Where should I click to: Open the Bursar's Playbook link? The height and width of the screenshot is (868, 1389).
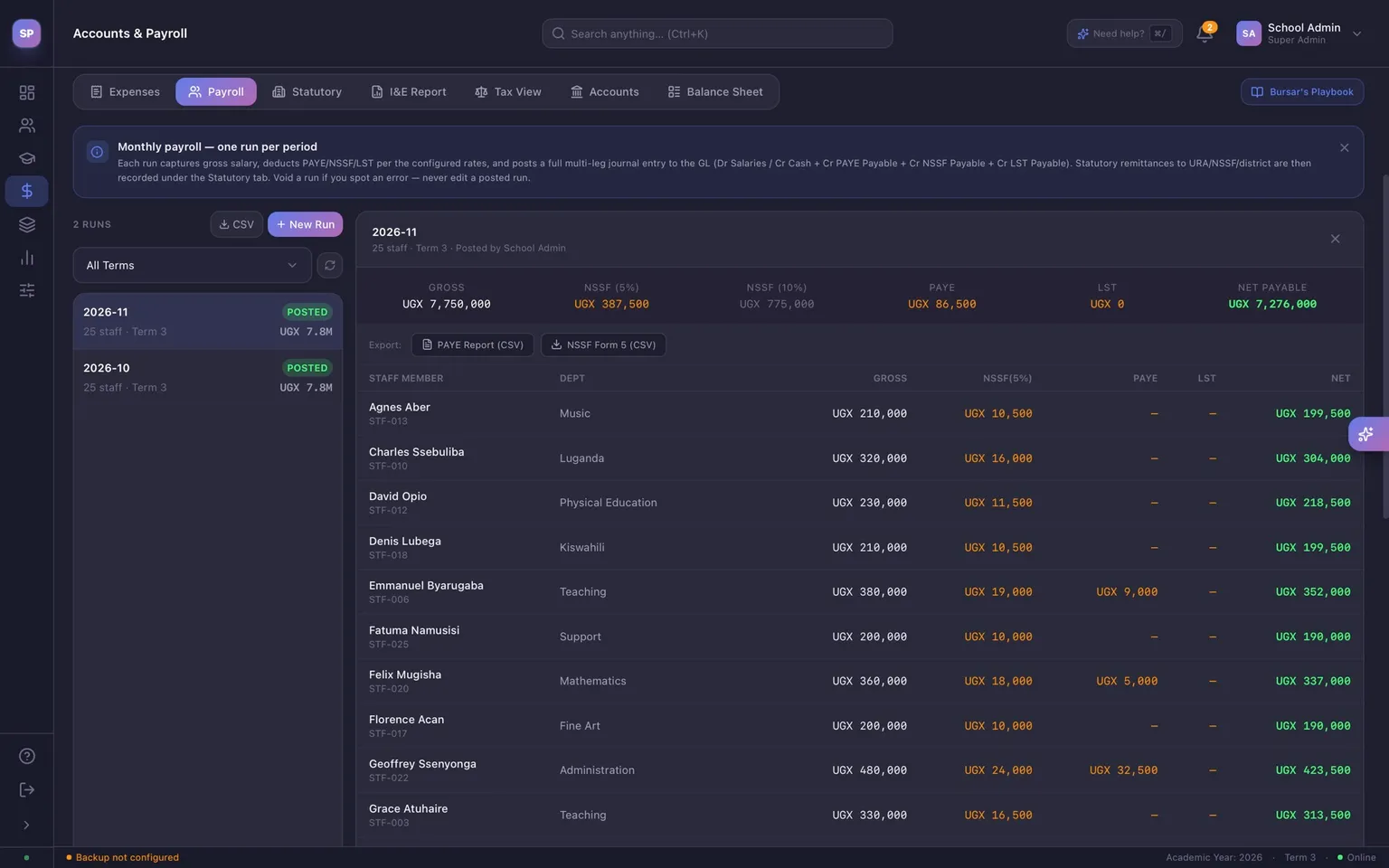coord(1302,91)
